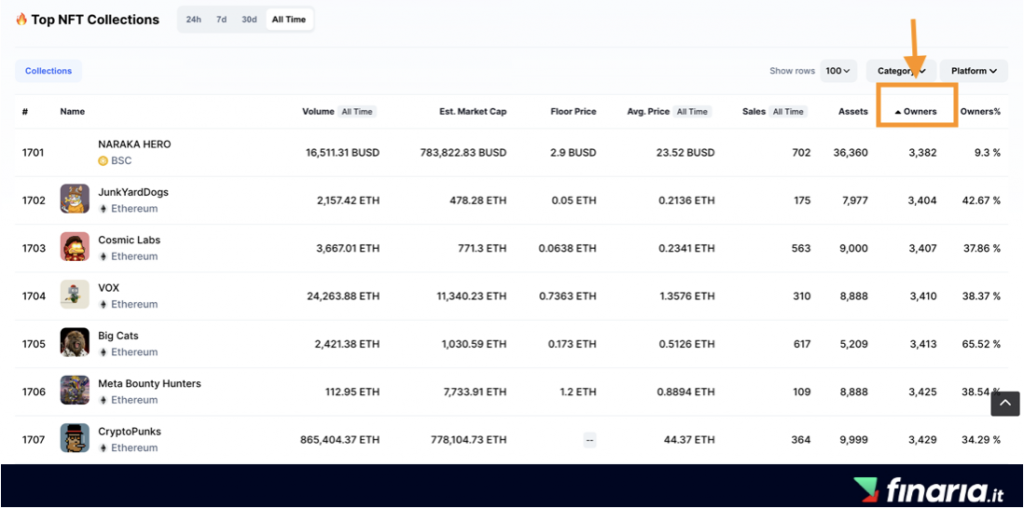Screen dimensions: 1024x509
Task: Open the JunkYardDogs collection name link
Action: click(x=133, y=192)
